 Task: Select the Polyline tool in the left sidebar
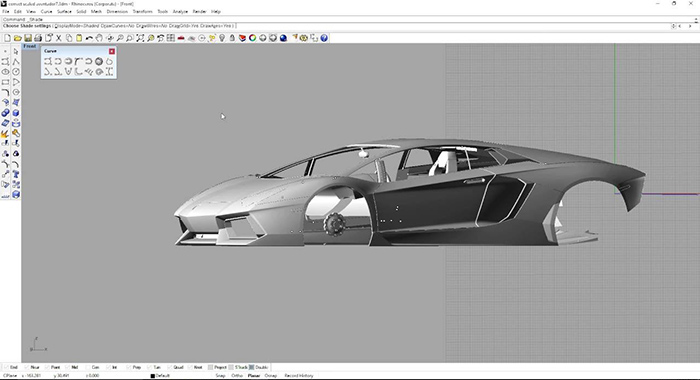[x=16, y=62]
